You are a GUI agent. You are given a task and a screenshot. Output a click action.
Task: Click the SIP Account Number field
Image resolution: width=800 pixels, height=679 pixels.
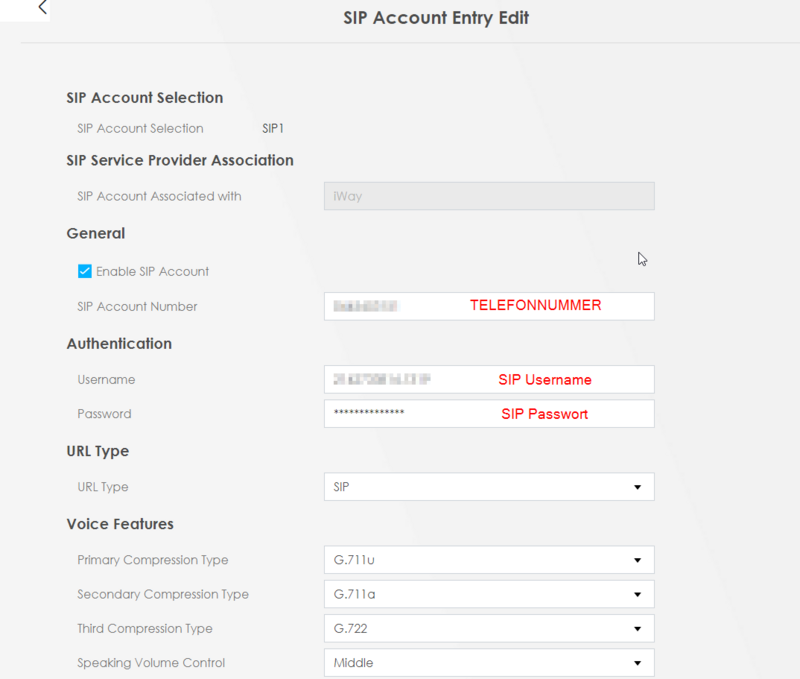pos(489,306)
